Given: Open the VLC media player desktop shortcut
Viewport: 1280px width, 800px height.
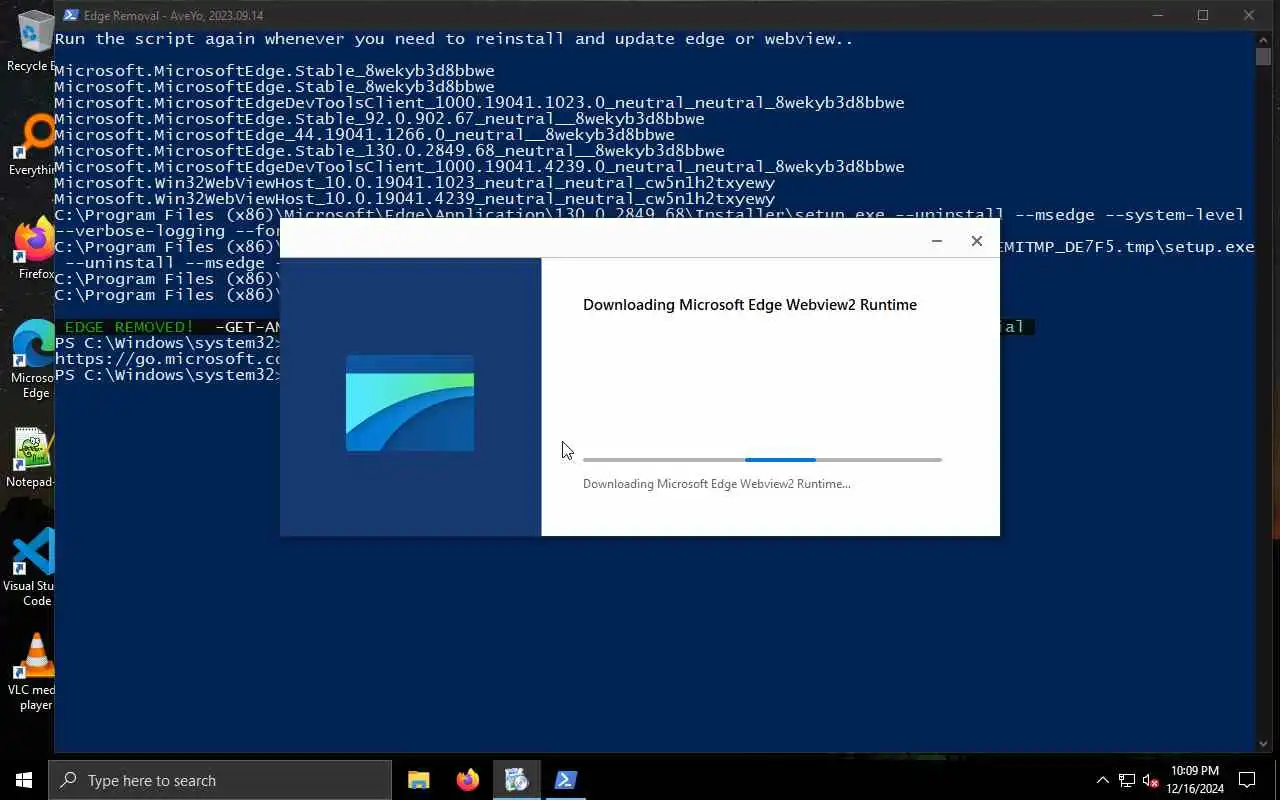Looking at the screenshot, I should (32, 672).
